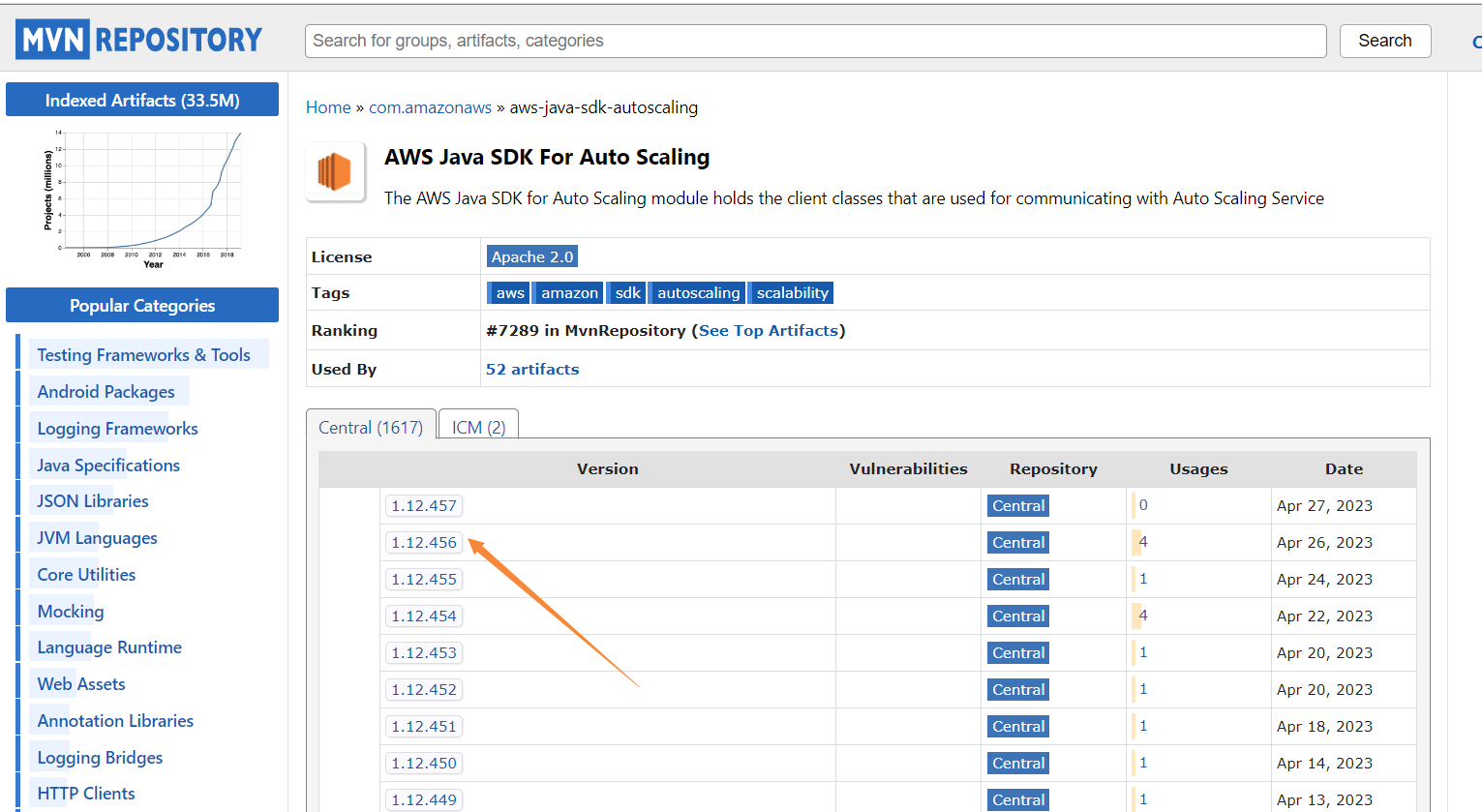Screen dimensions: 1482x812
Task: Open Logging Frameworks category
Action: coord(117,429)
